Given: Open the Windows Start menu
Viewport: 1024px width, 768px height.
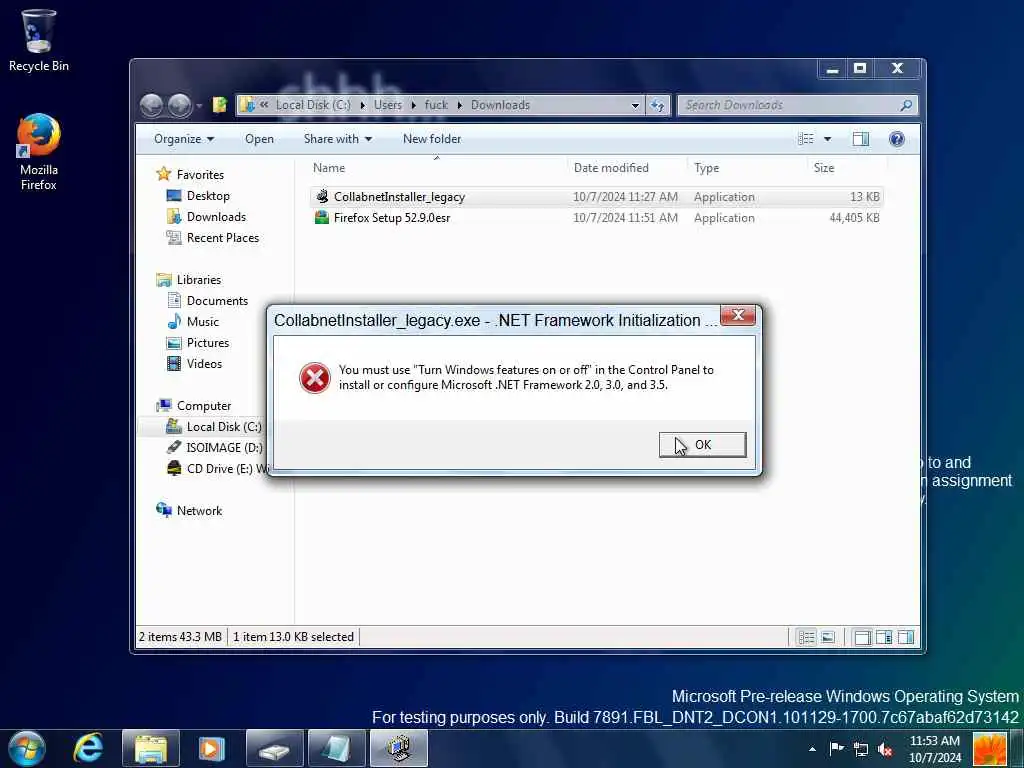Looking at the screenshot, I should coord(27,748).
